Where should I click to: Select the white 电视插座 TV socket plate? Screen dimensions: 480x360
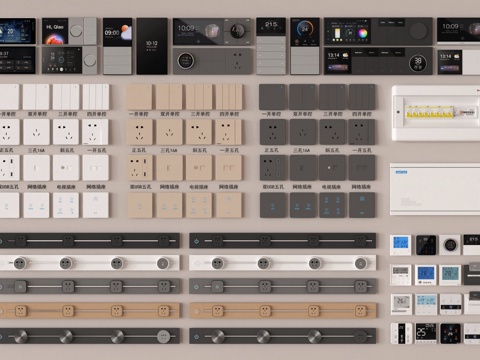pyautogui.click(x=66, y=168)
